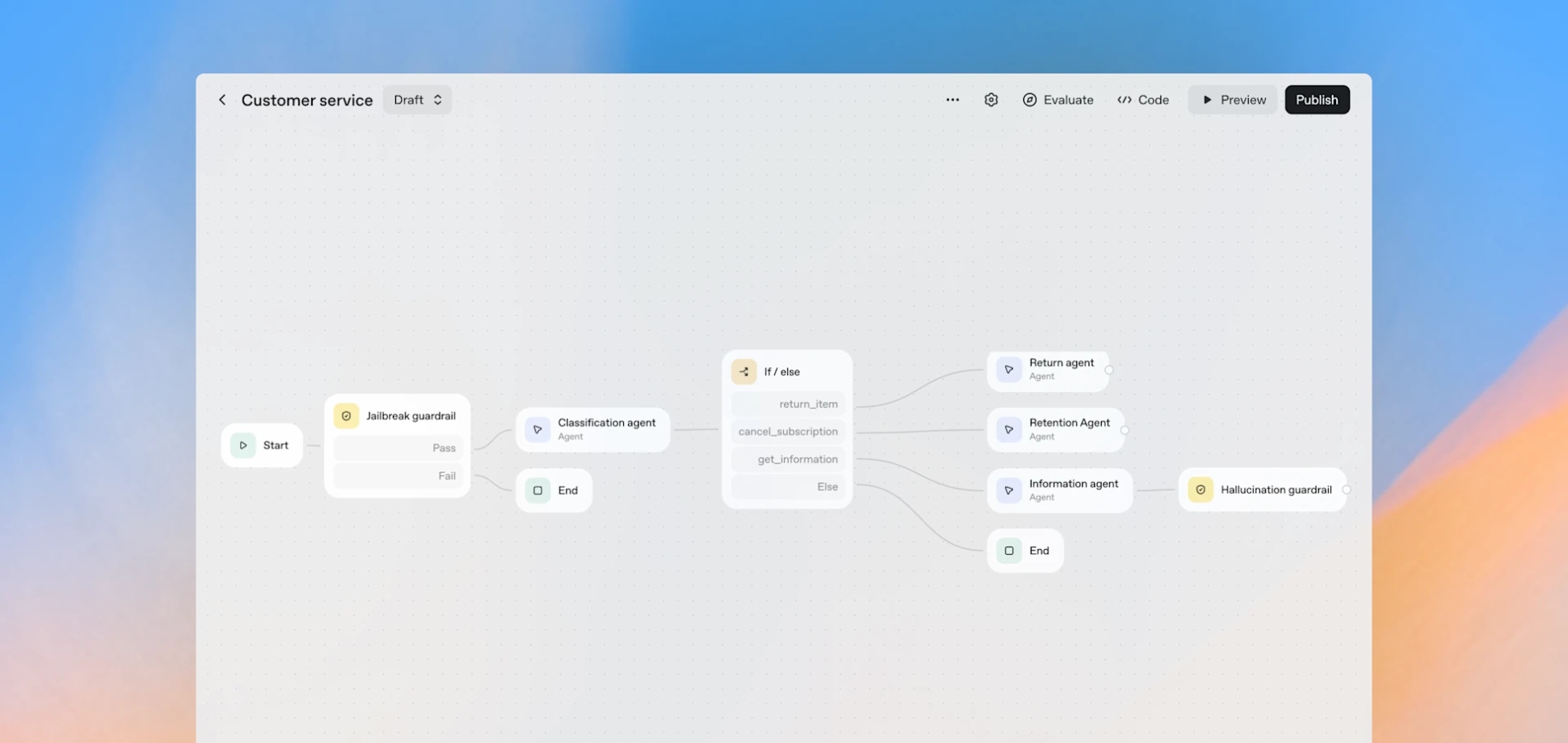Click the Jailbreak guardrail shield icon
1568x743 pixels.
[346, 415]
